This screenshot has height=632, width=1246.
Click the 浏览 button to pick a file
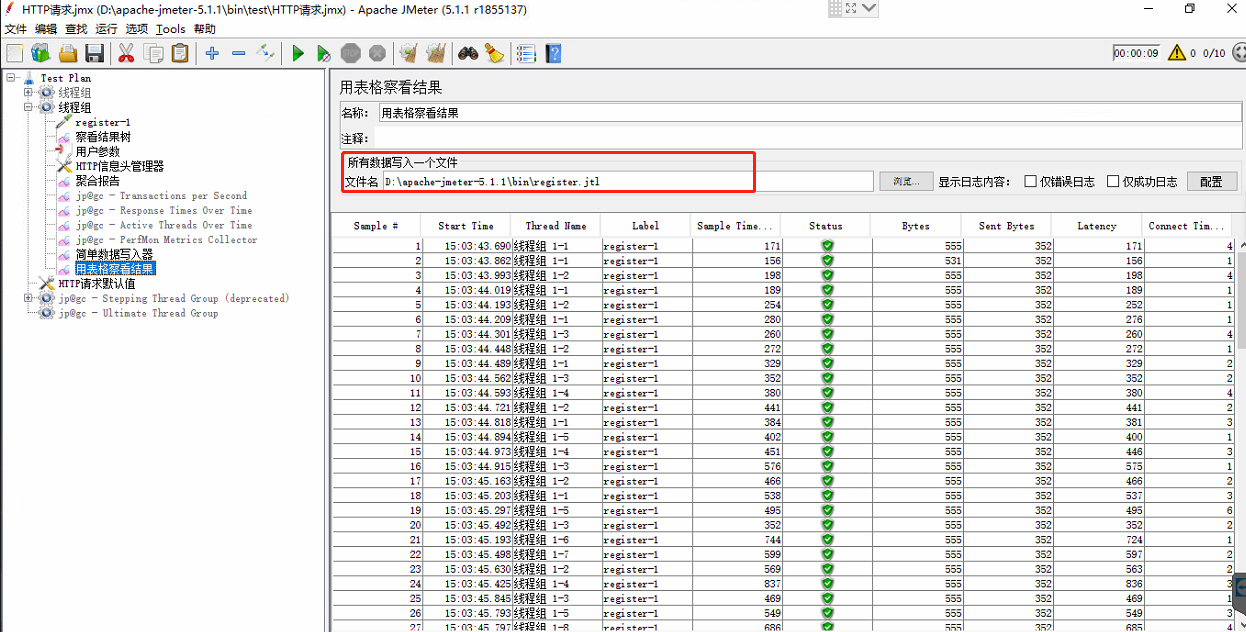(908, 181)
